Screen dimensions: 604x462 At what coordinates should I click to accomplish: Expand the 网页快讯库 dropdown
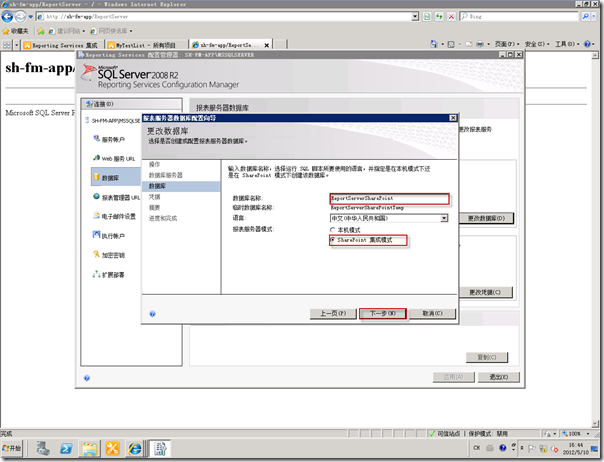pos(131,31)
